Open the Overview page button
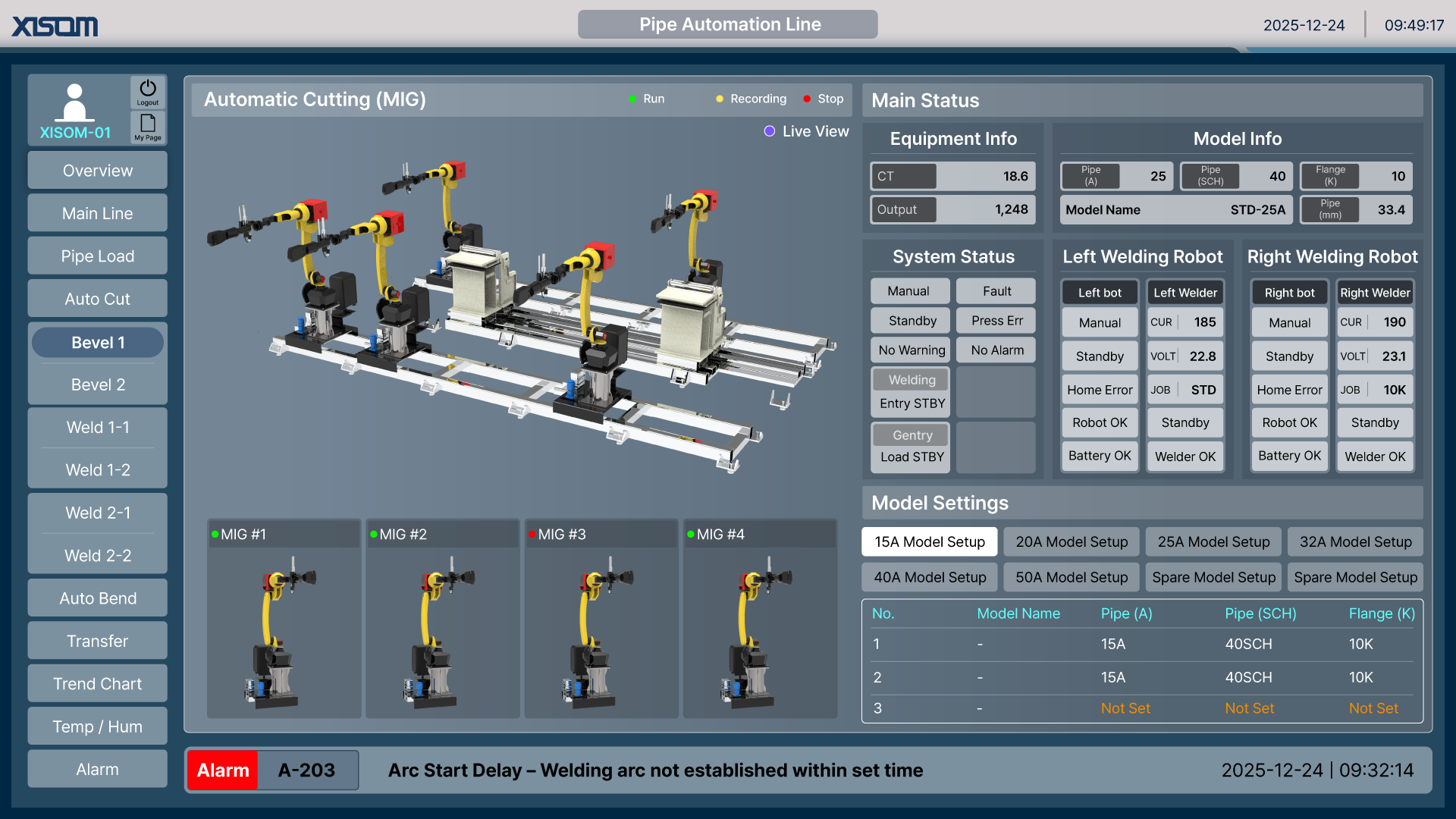 click(x=98, y=171)
